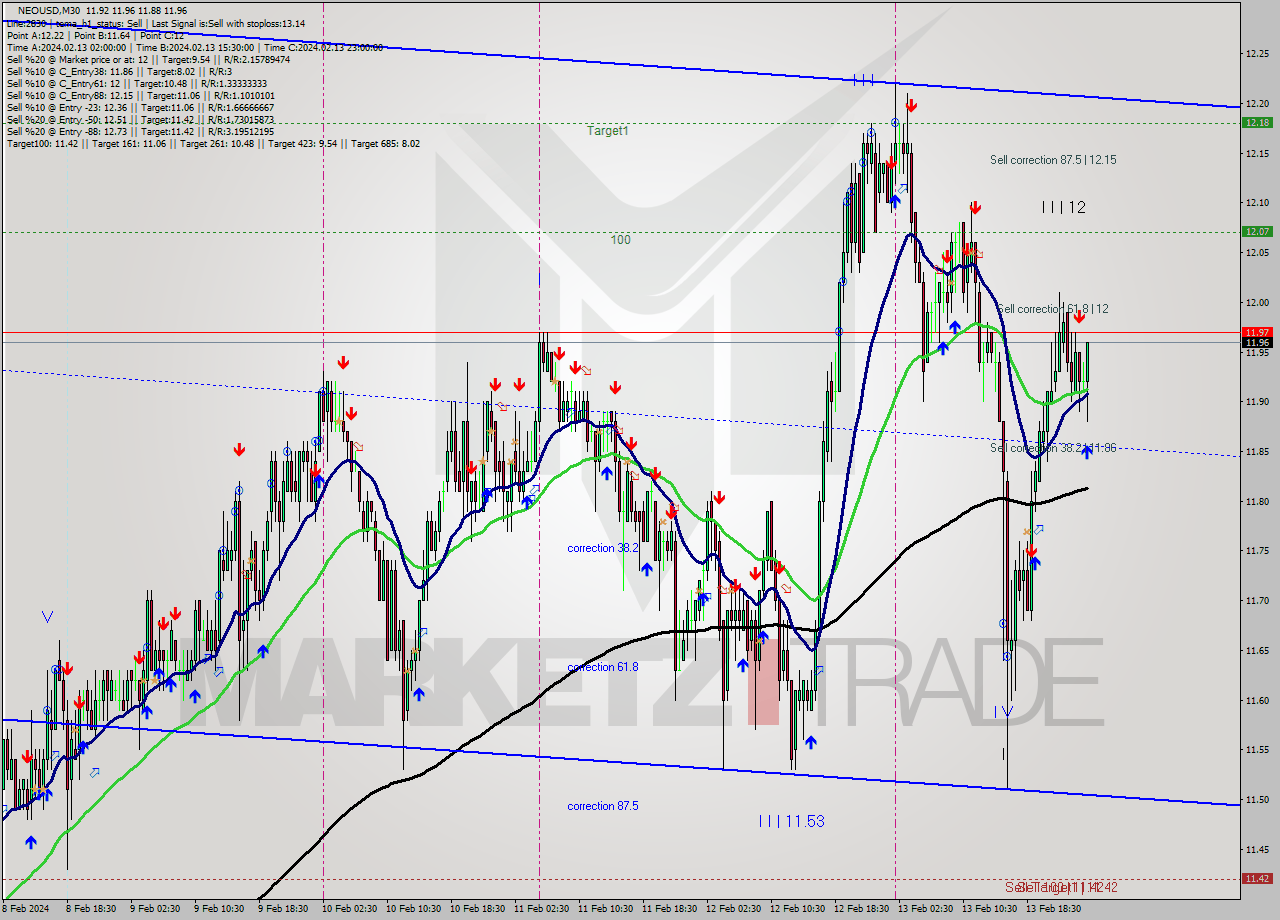Click the green 12.18 price tag
Screen dimensions: 1280x920
(1257, 122)
